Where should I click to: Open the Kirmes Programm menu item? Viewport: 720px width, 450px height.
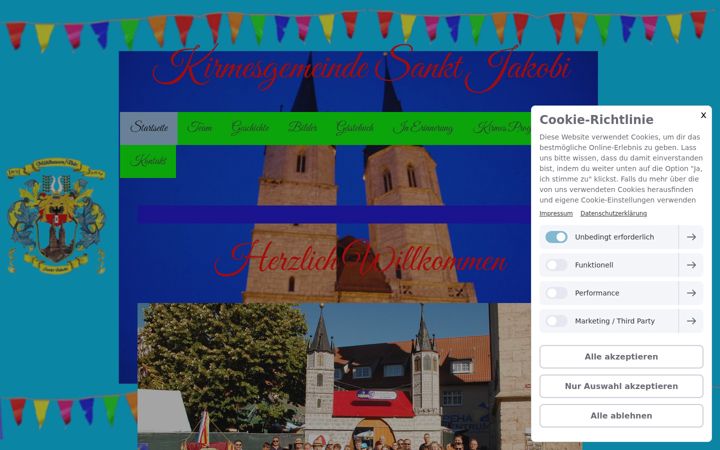pyautogui.click(x=502, y=128)
